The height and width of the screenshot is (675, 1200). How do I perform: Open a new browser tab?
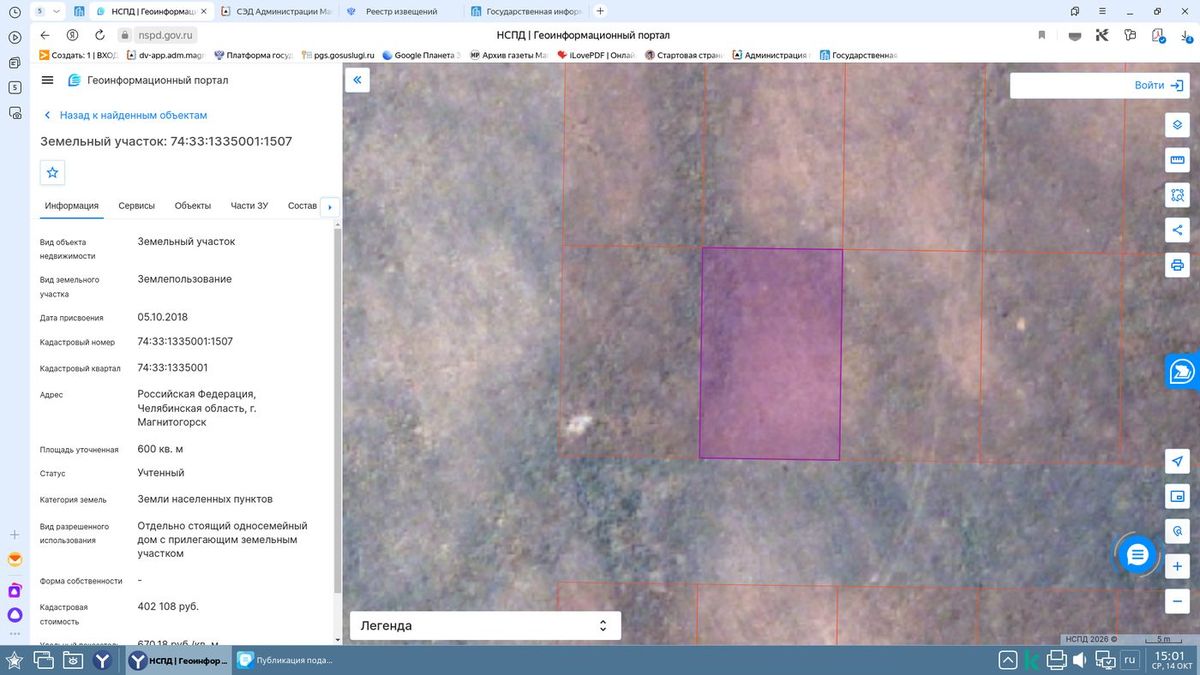[x=600, y=11]
